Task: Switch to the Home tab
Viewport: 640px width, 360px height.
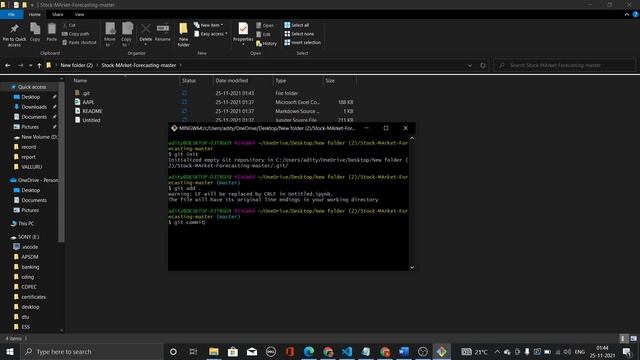Action: click(x=35, y=14)
